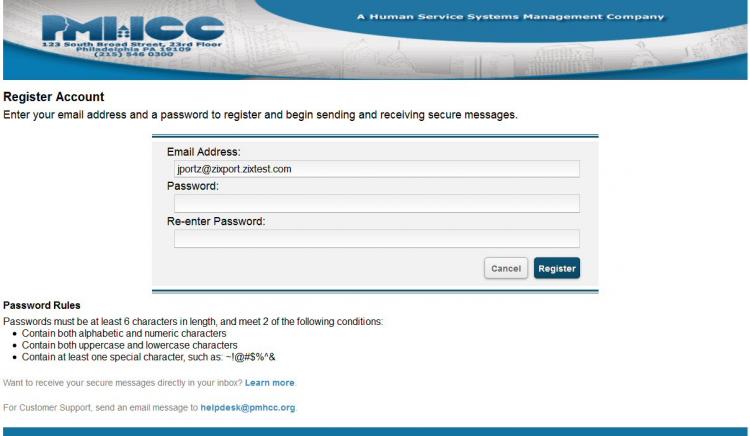Click the instruction sentence about secure messages
The height and width of the screenshot is (436, 750).
pyautogui.click(x=260, y=115)
